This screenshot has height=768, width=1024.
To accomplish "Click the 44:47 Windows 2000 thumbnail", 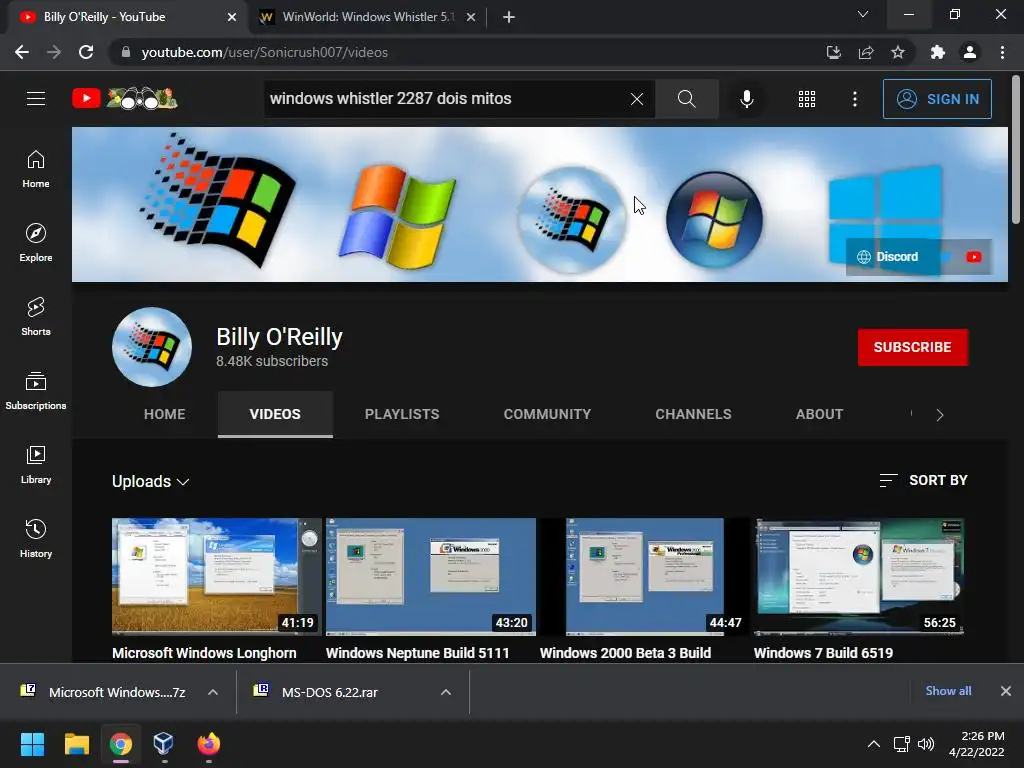I will 645,577.
